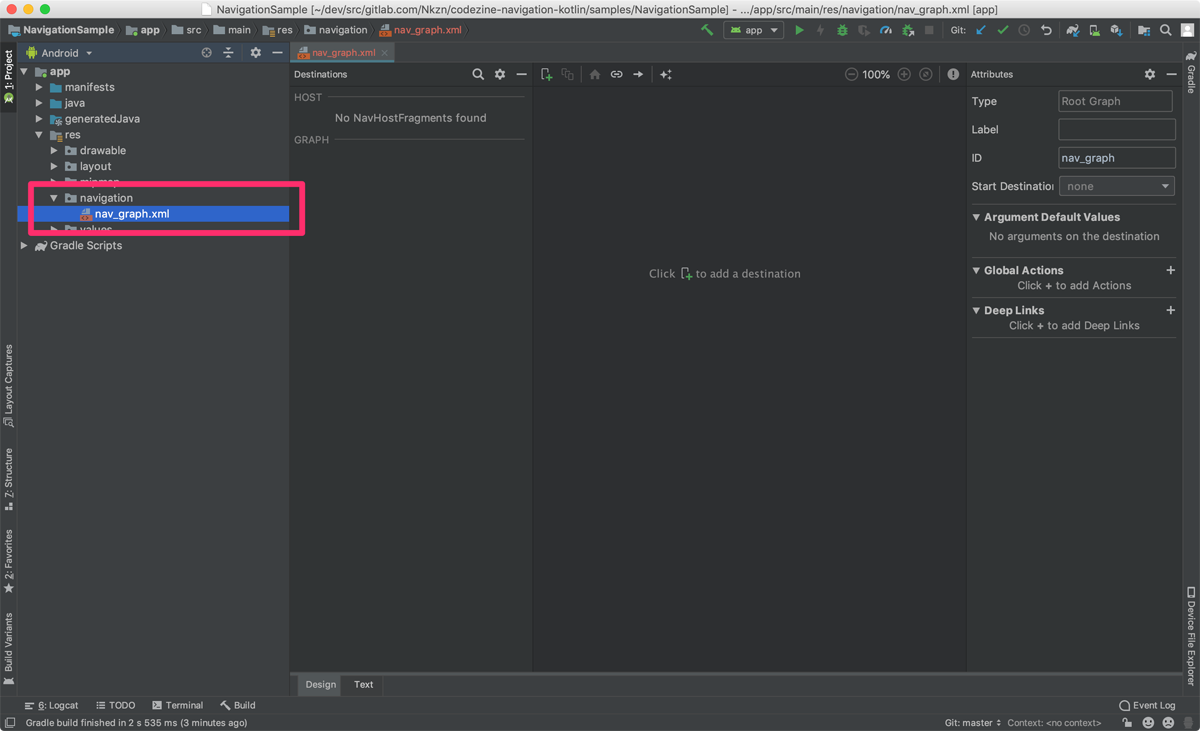Click the Add Deep Link chain icon
This screenshot has width=1200, height=731.
(616, 74)
